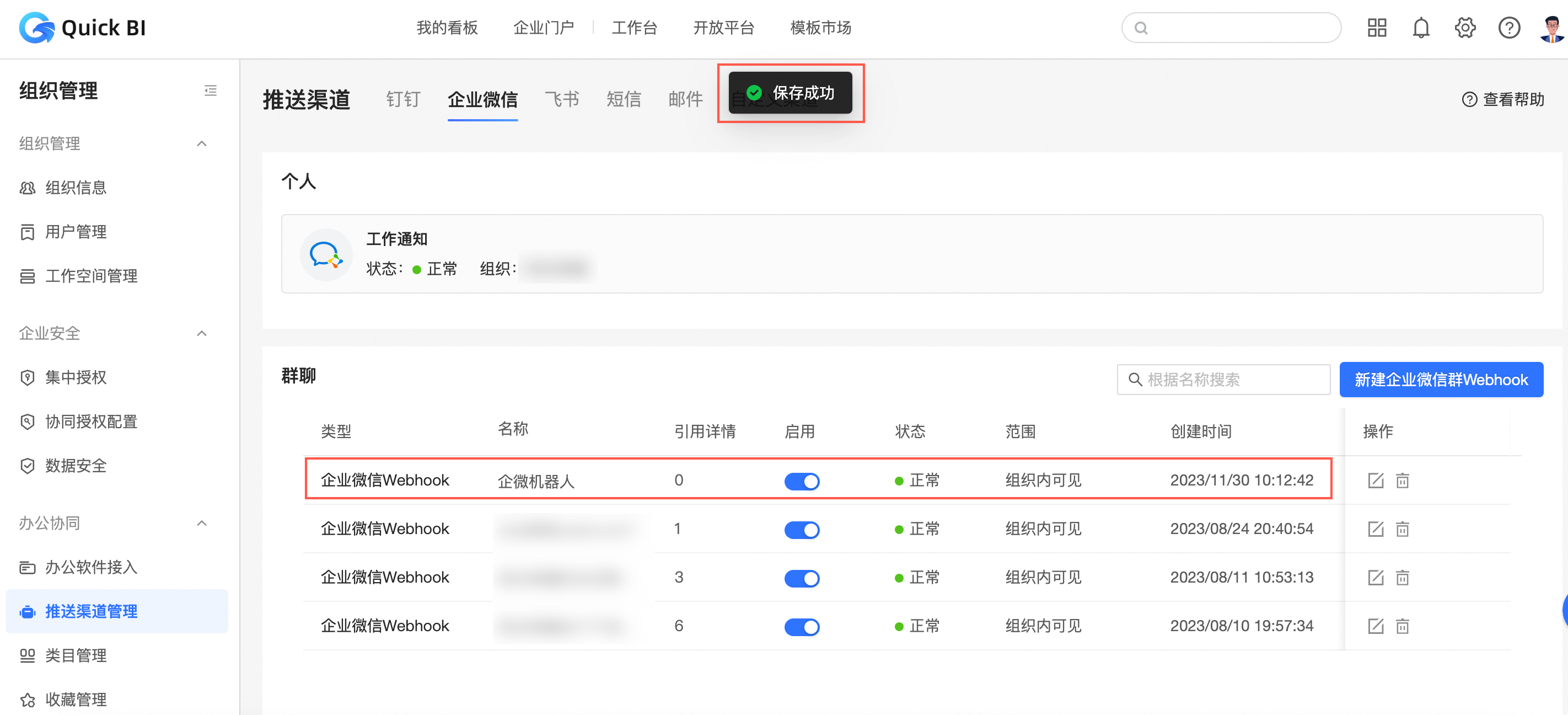Toggle the switch for webhook with 1 reference
The height and width of the screenshot is (715, 1568).
pos(802,530)
